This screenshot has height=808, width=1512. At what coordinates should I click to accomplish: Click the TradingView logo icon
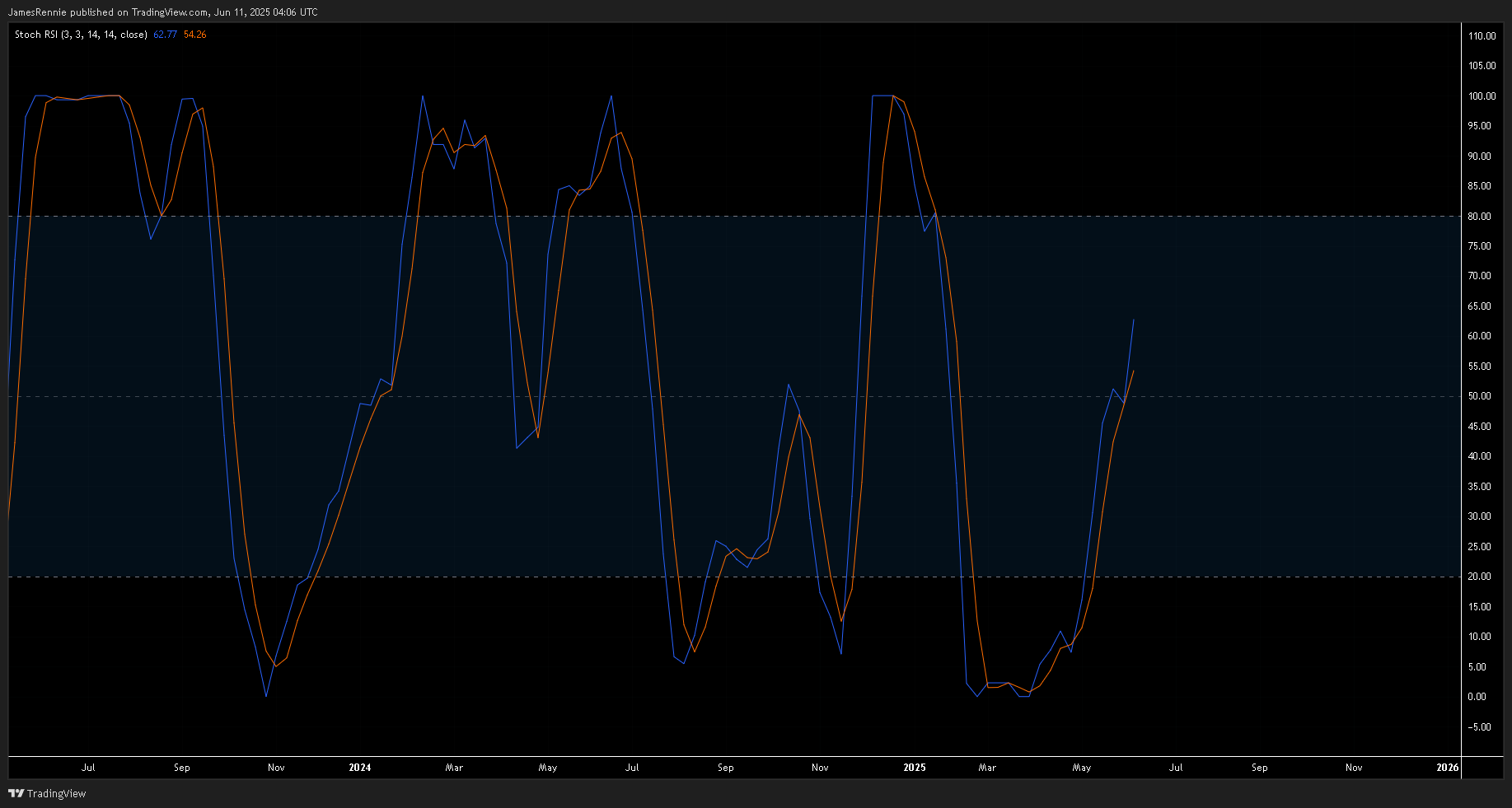pos(16,793)
